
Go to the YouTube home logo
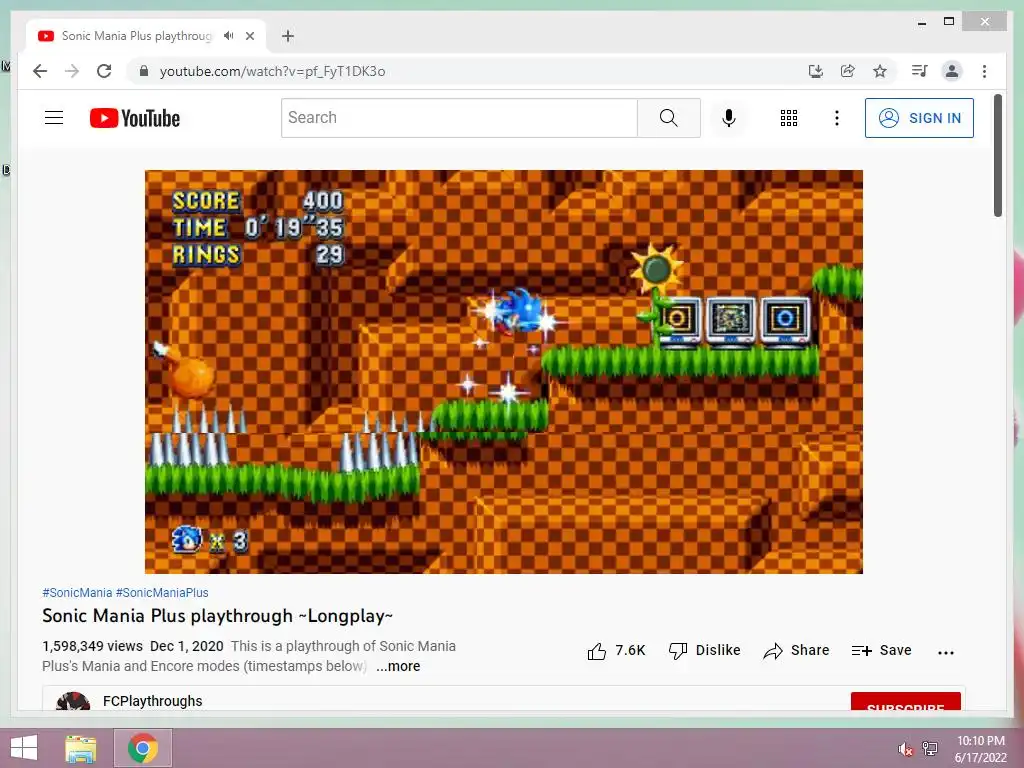[x=135, y=118]
